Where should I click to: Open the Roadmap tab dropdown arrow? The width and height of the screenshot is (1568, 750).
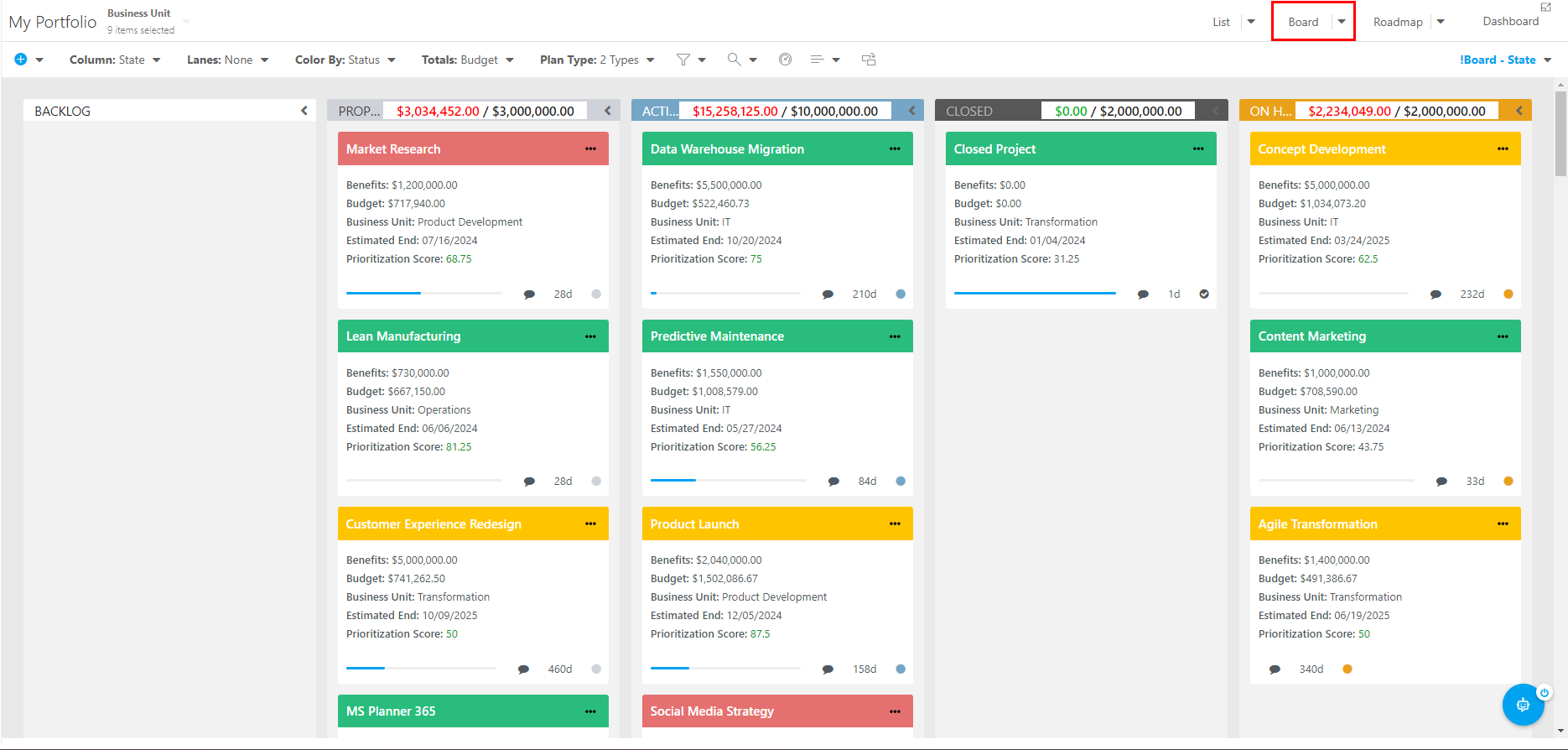tap(1441, 22)
